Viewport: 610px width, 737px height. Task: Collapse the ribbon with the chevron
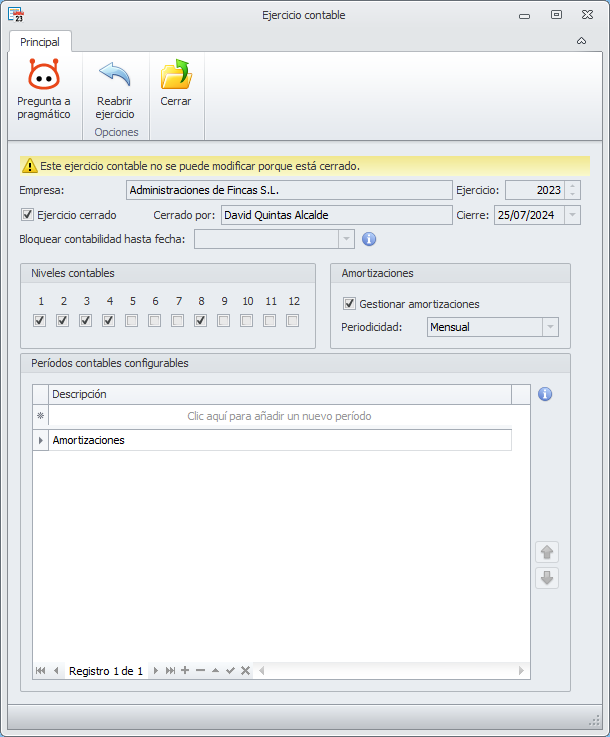[581, 41]
